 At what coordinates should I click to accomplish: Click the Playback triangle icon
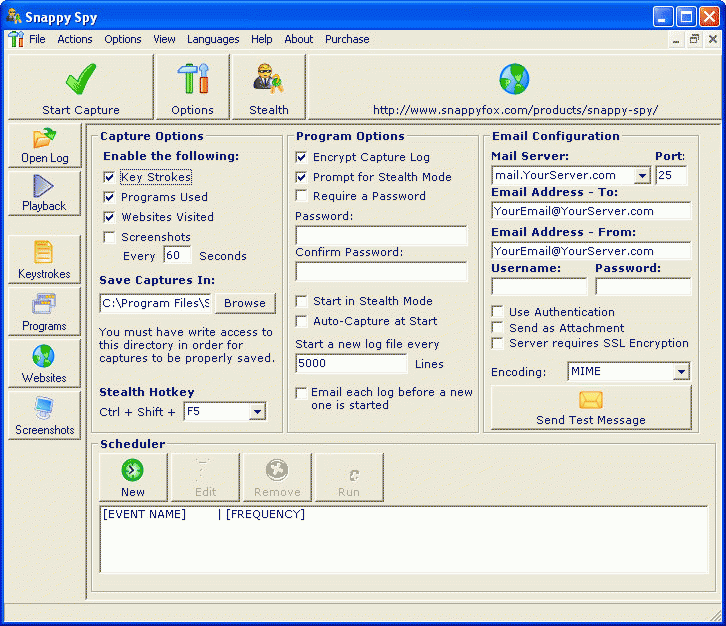(44, 186)
